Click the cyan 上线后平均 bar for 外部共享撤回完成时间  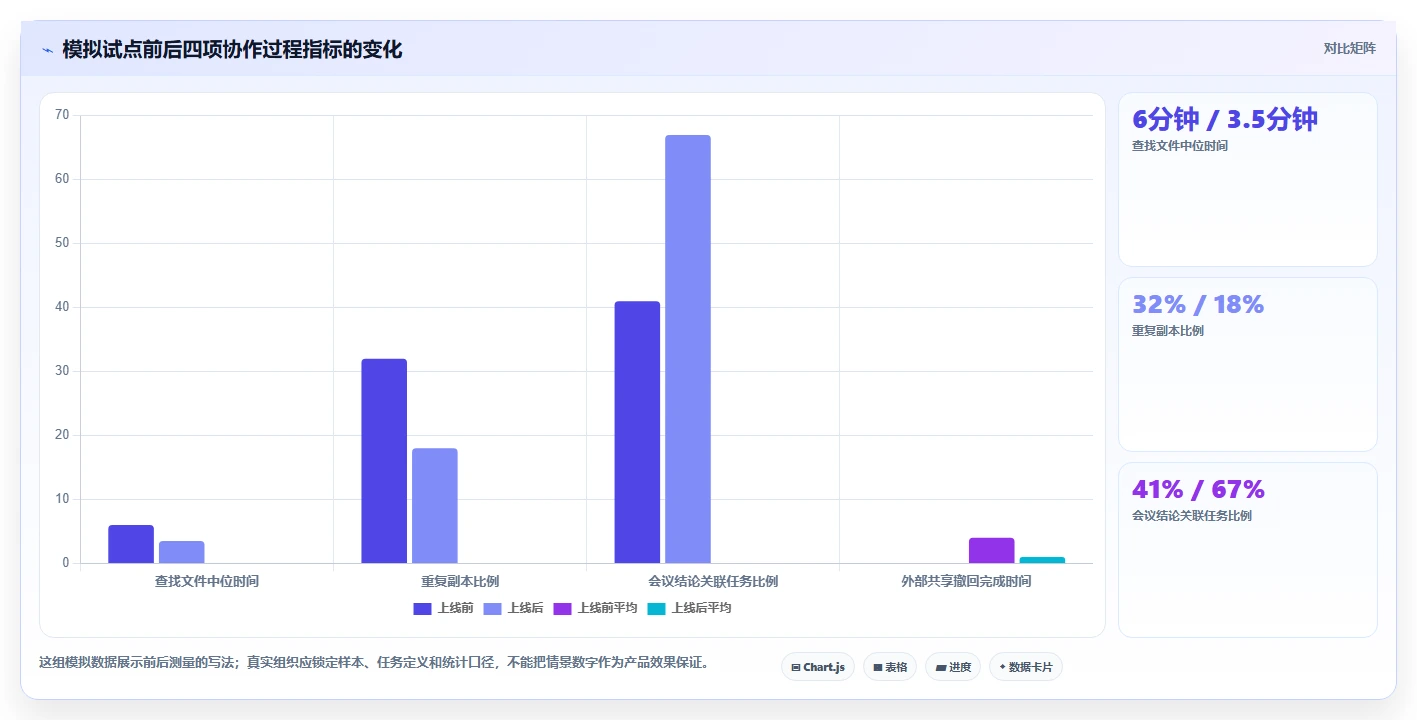pos(1042,560)
